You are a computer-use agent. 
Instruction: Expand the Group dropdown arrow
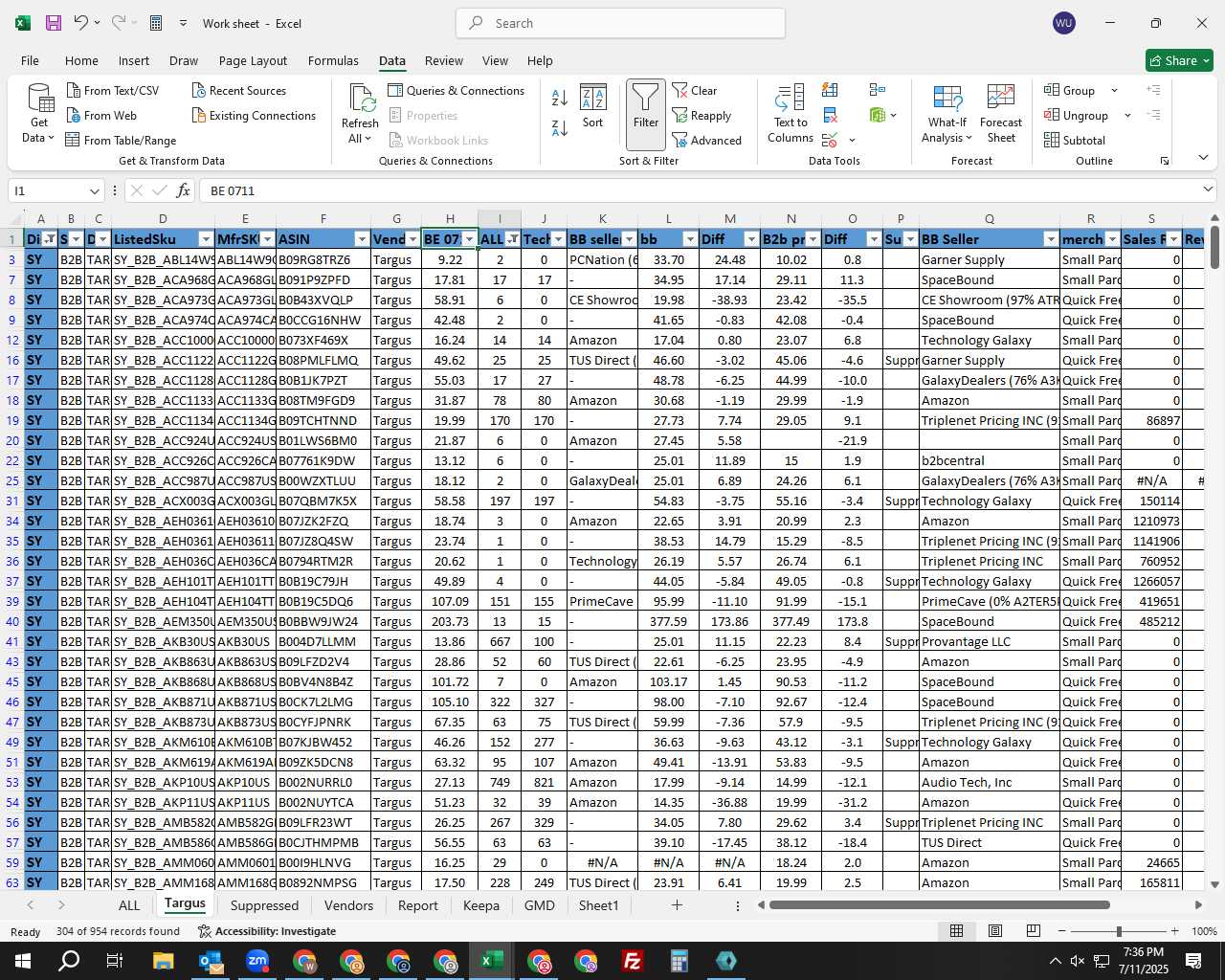[x=1114, y=90]
